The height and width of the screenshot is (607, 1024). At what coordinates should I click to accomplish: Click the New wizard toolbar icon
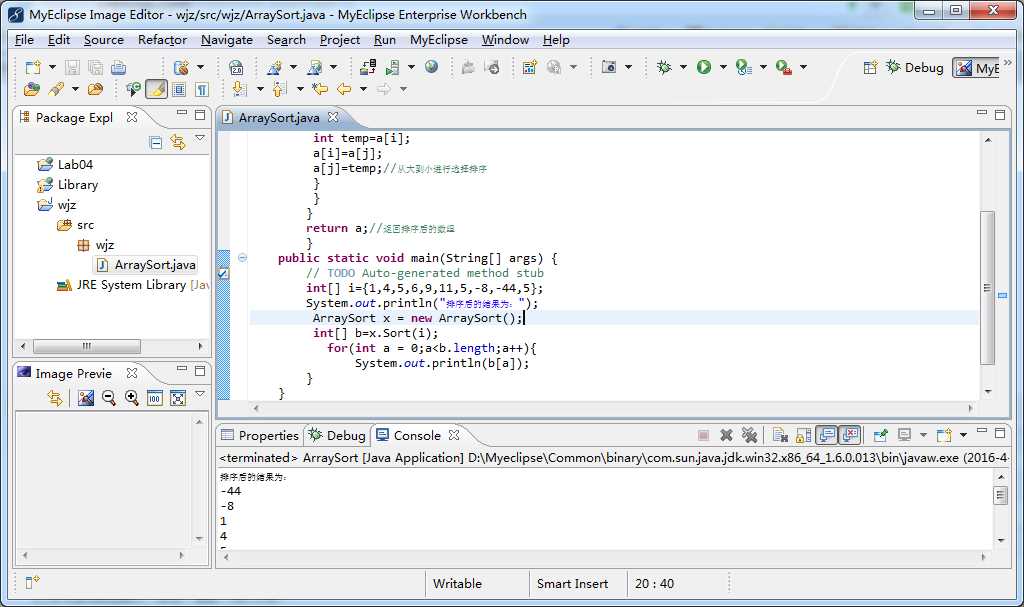pos(33,67)
